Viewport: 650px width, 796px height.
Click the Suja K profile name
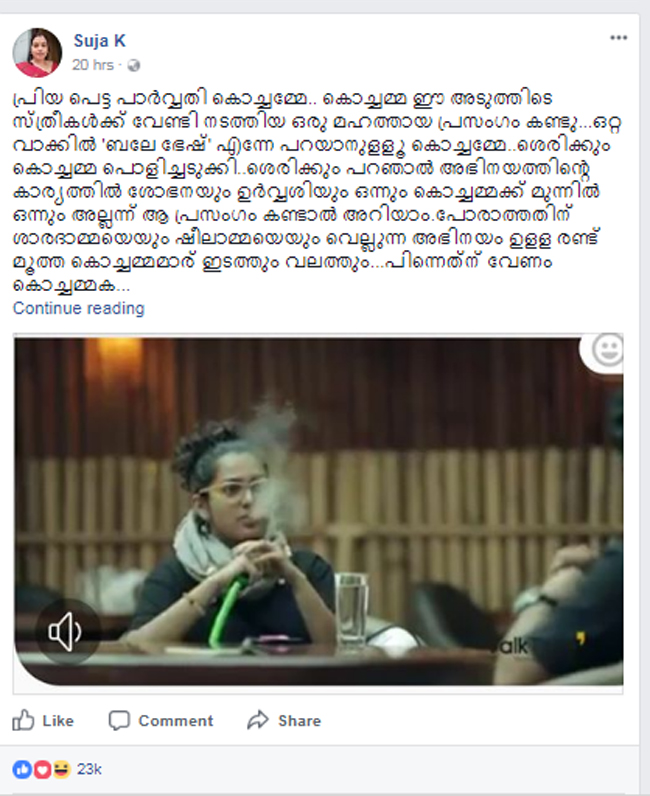[100, 41]
